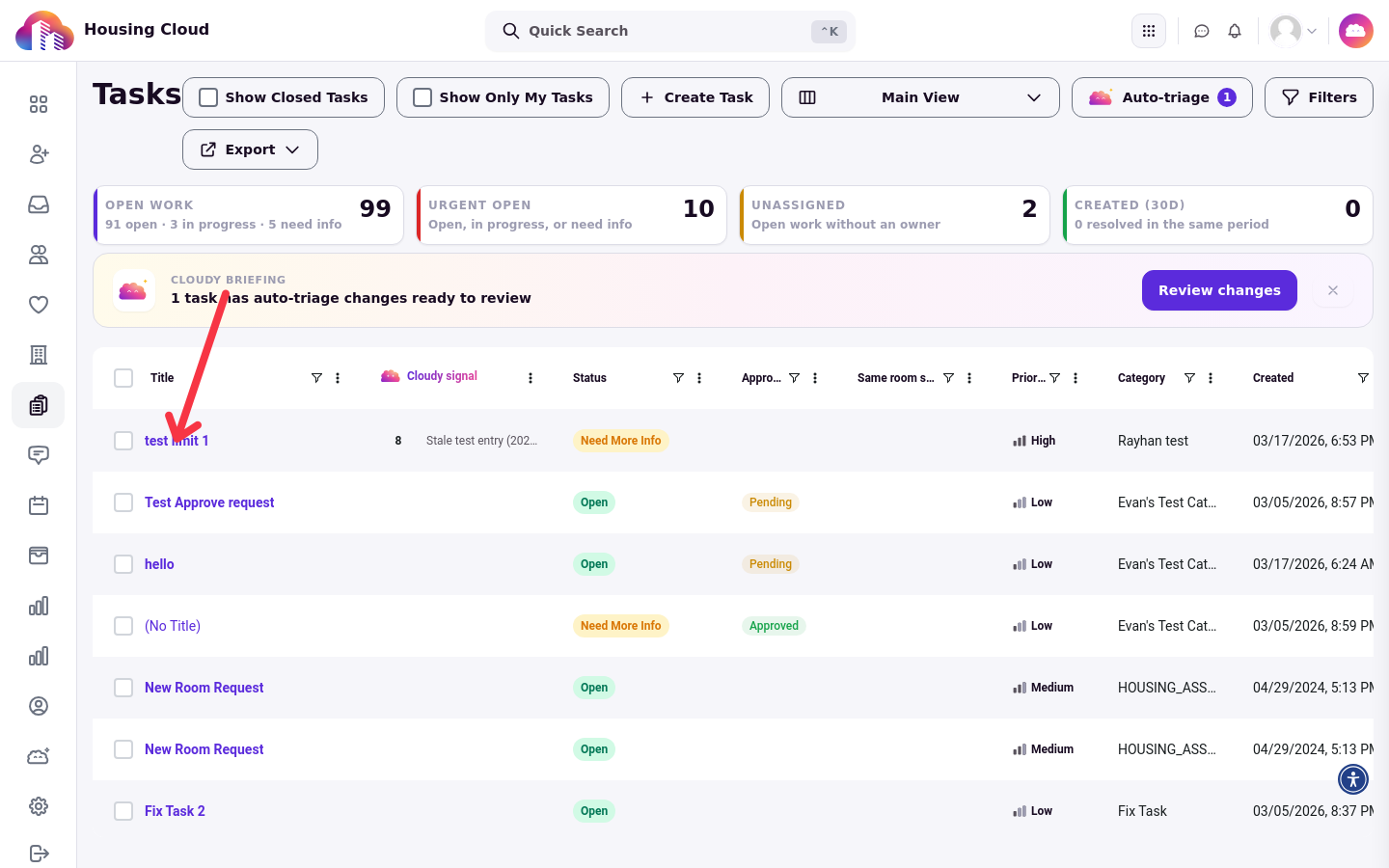The image size is (1389, 868).
Task: Open the Title column filter
Action: pyautogui.click(x=316, y=378)
